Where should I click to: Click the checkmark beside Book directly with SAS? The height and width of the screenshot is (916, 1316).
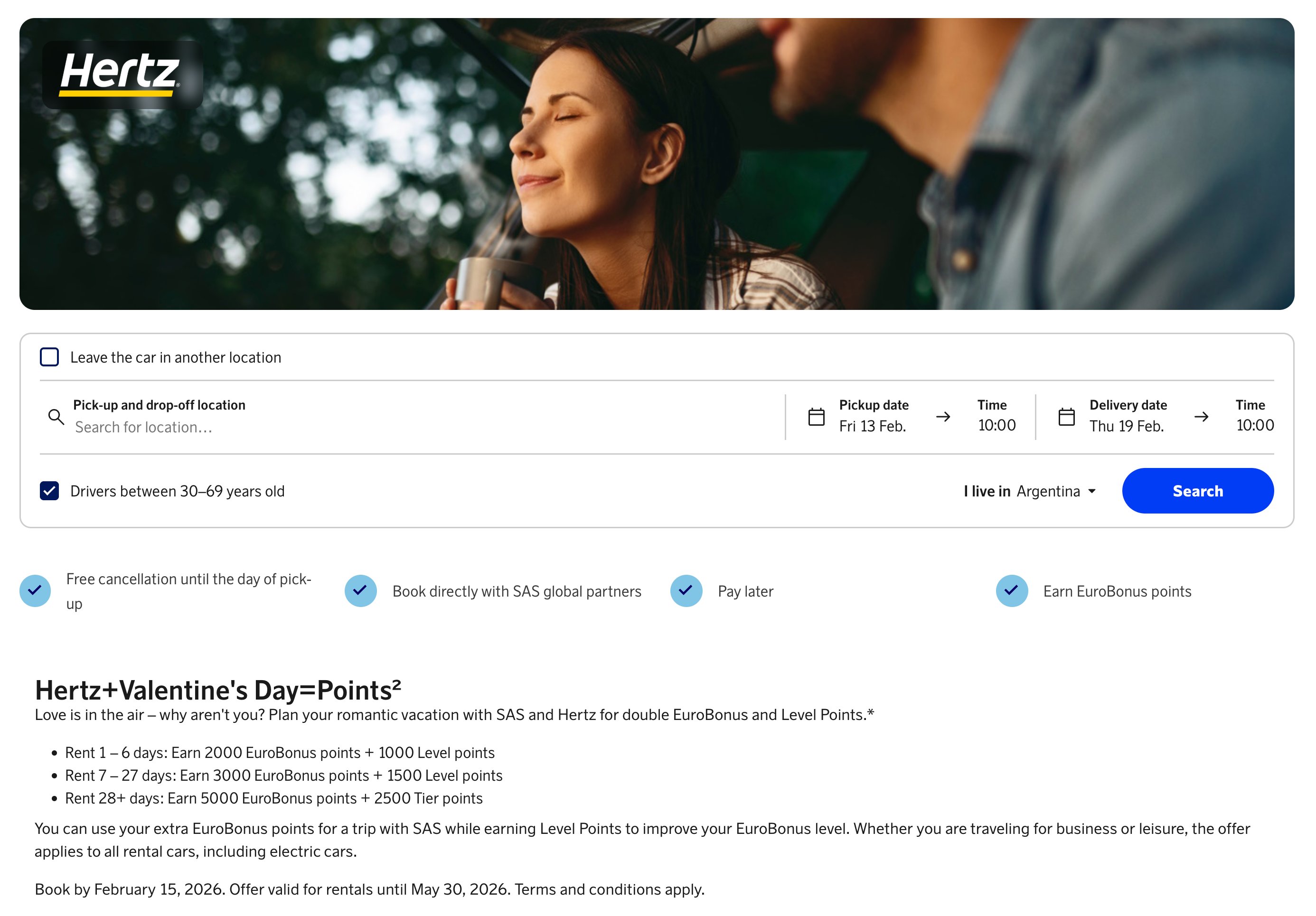(360, 590)
